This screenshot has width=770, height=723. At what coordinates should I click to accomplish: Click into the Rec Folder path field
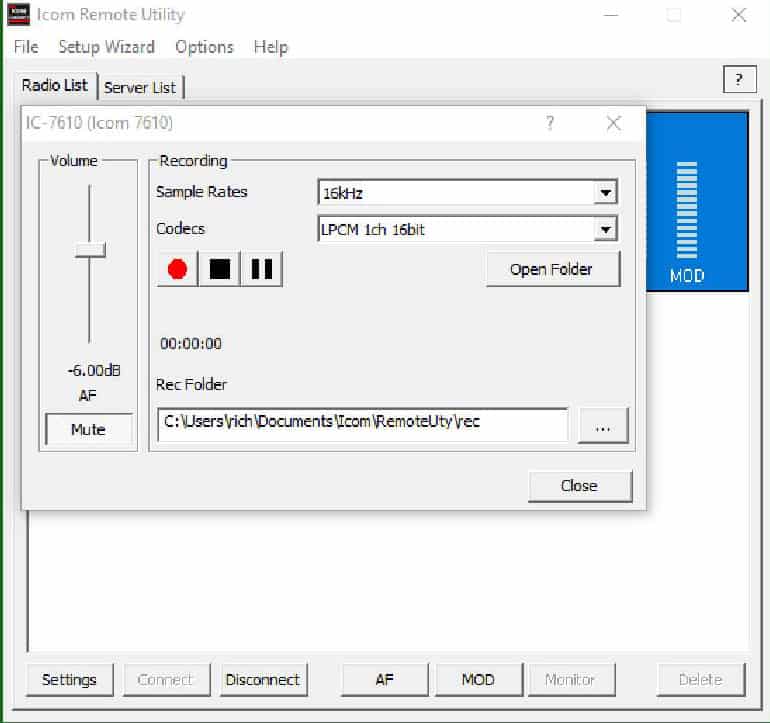click(x=362, y=422)
